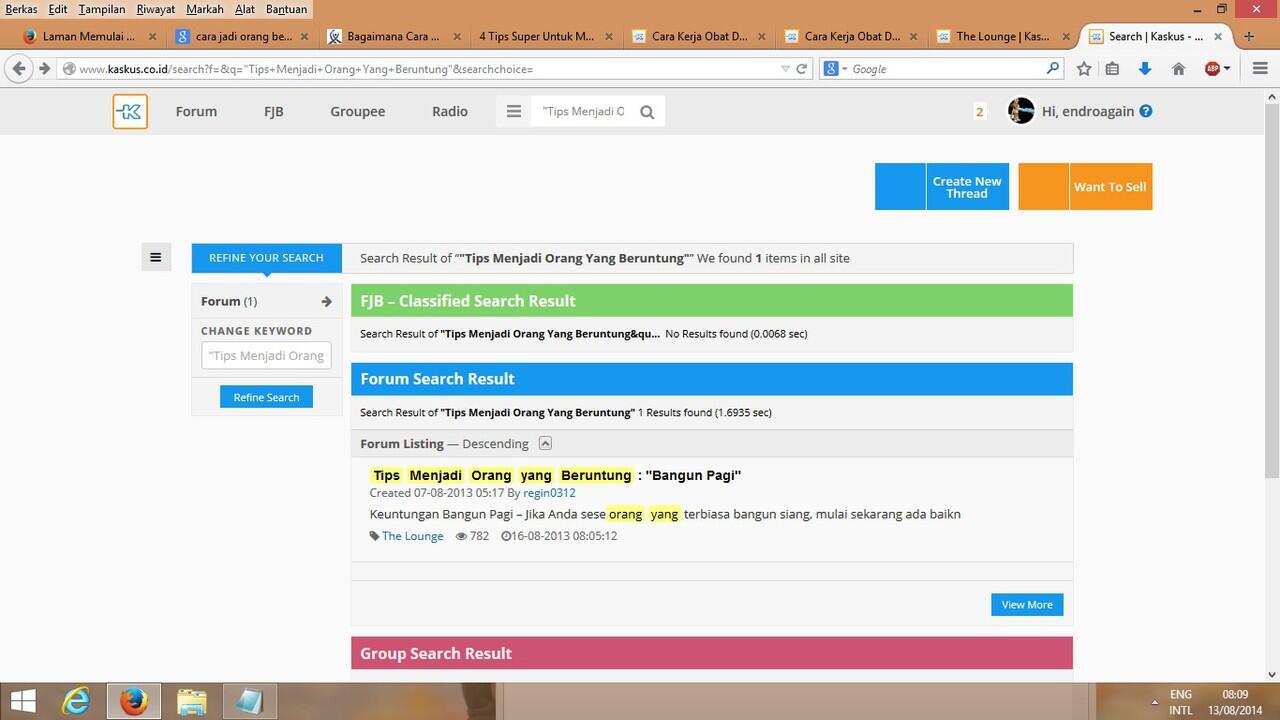
Task: Switch to The Lounge | Kaskus tab
Action: click(x=1002, y=36)
